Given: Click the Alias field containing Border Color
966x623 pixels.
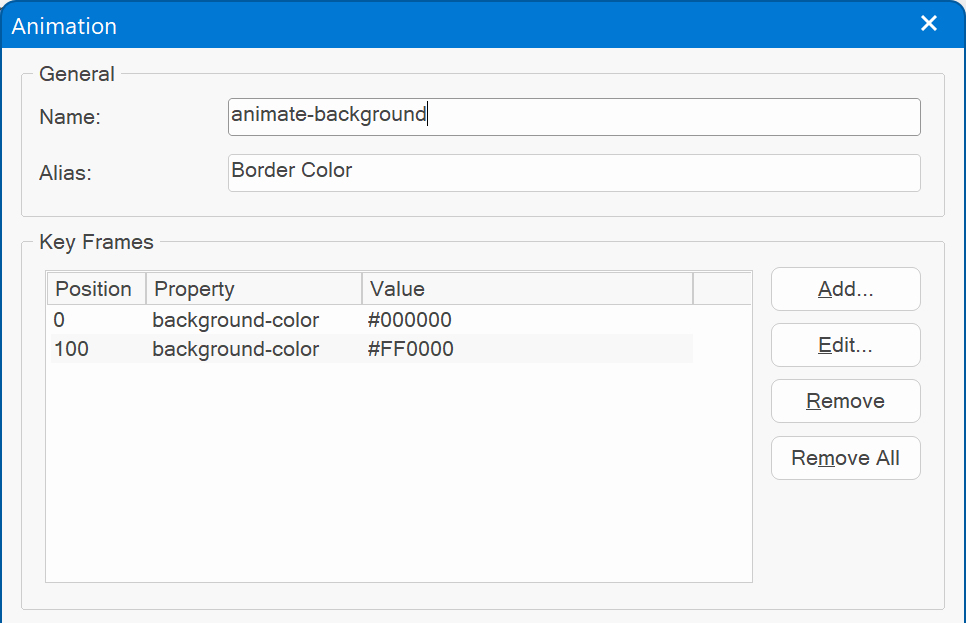Looking at the screenshot, I should pos(573,172).
